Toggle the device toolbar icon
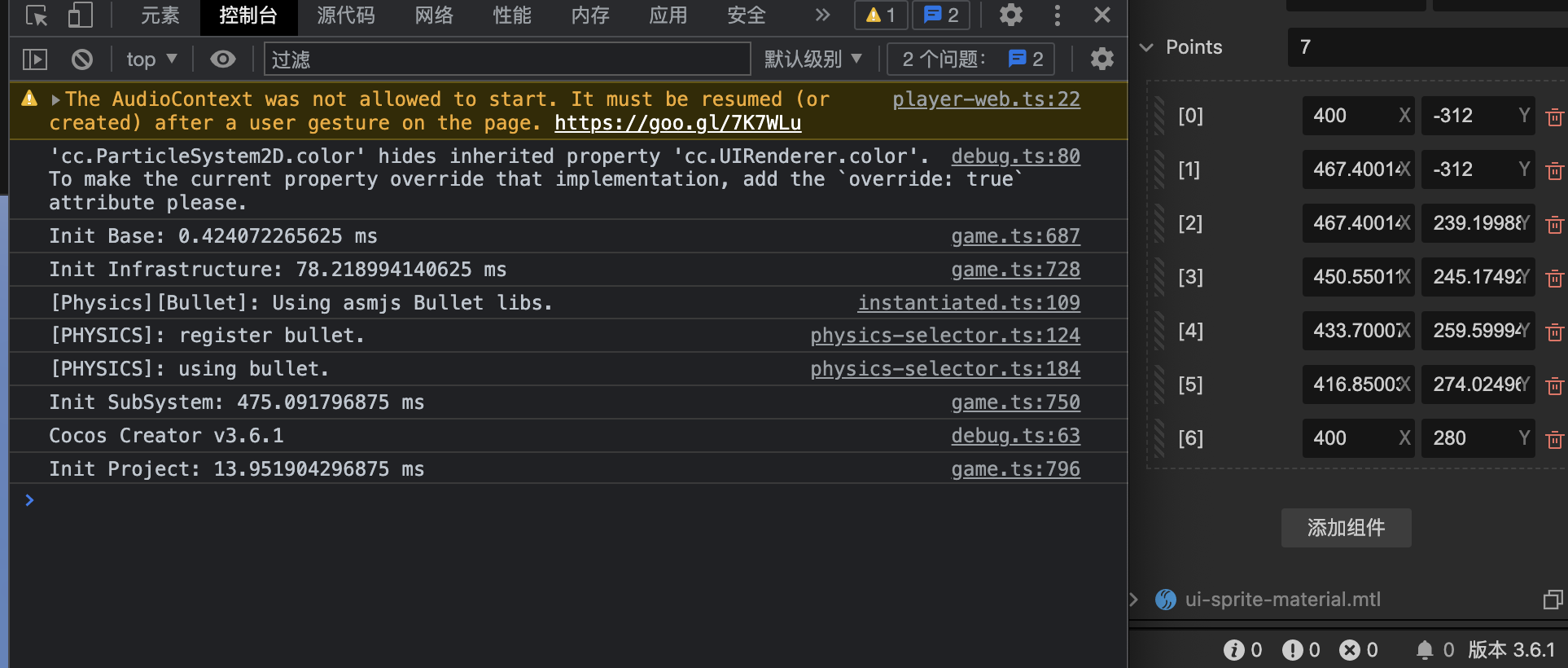This screenshot has height=668, width=1568. [x=80, y=15]
